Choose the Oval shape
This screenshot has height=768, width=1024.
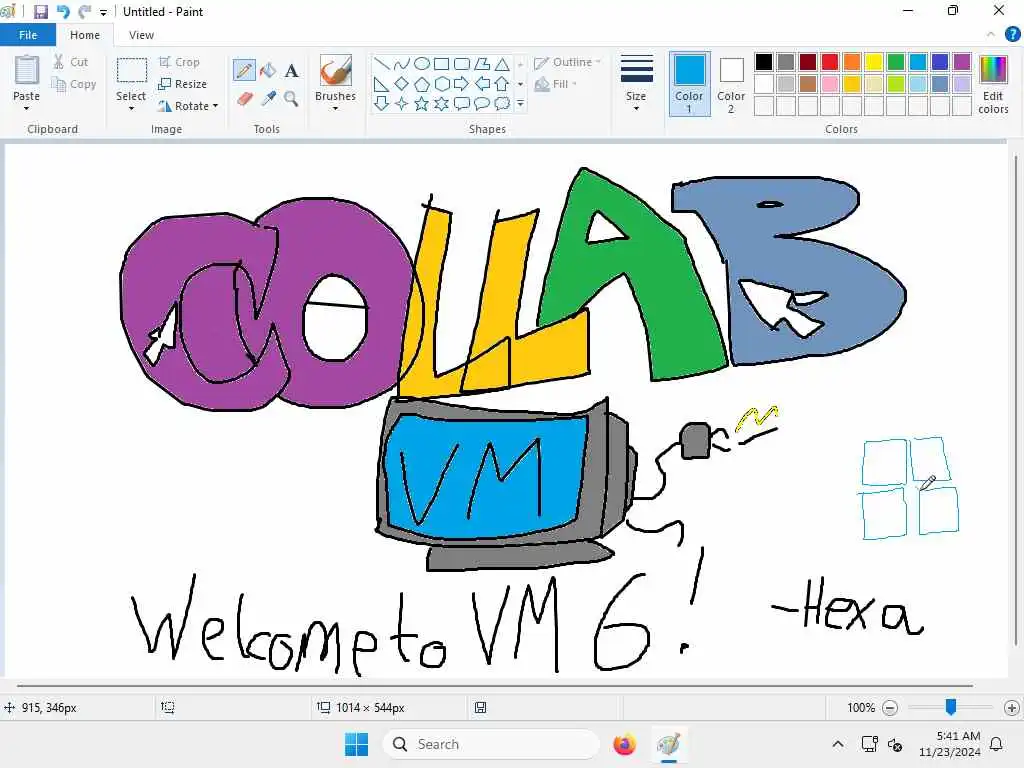click(x=422, y=63)
